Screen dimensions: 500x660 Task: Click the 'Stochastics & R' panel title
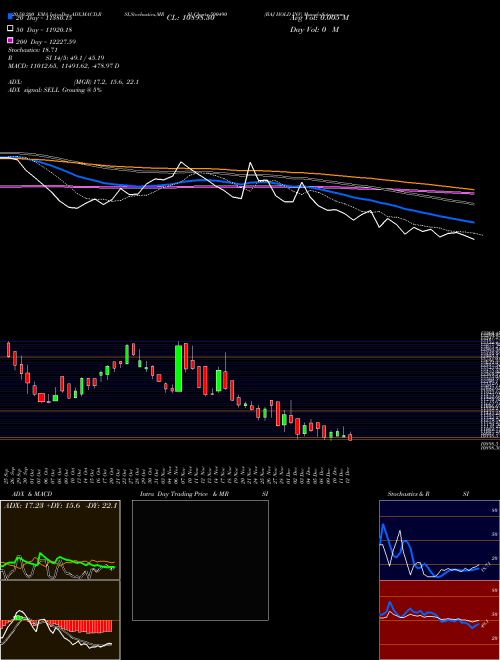tap(408, 494)
